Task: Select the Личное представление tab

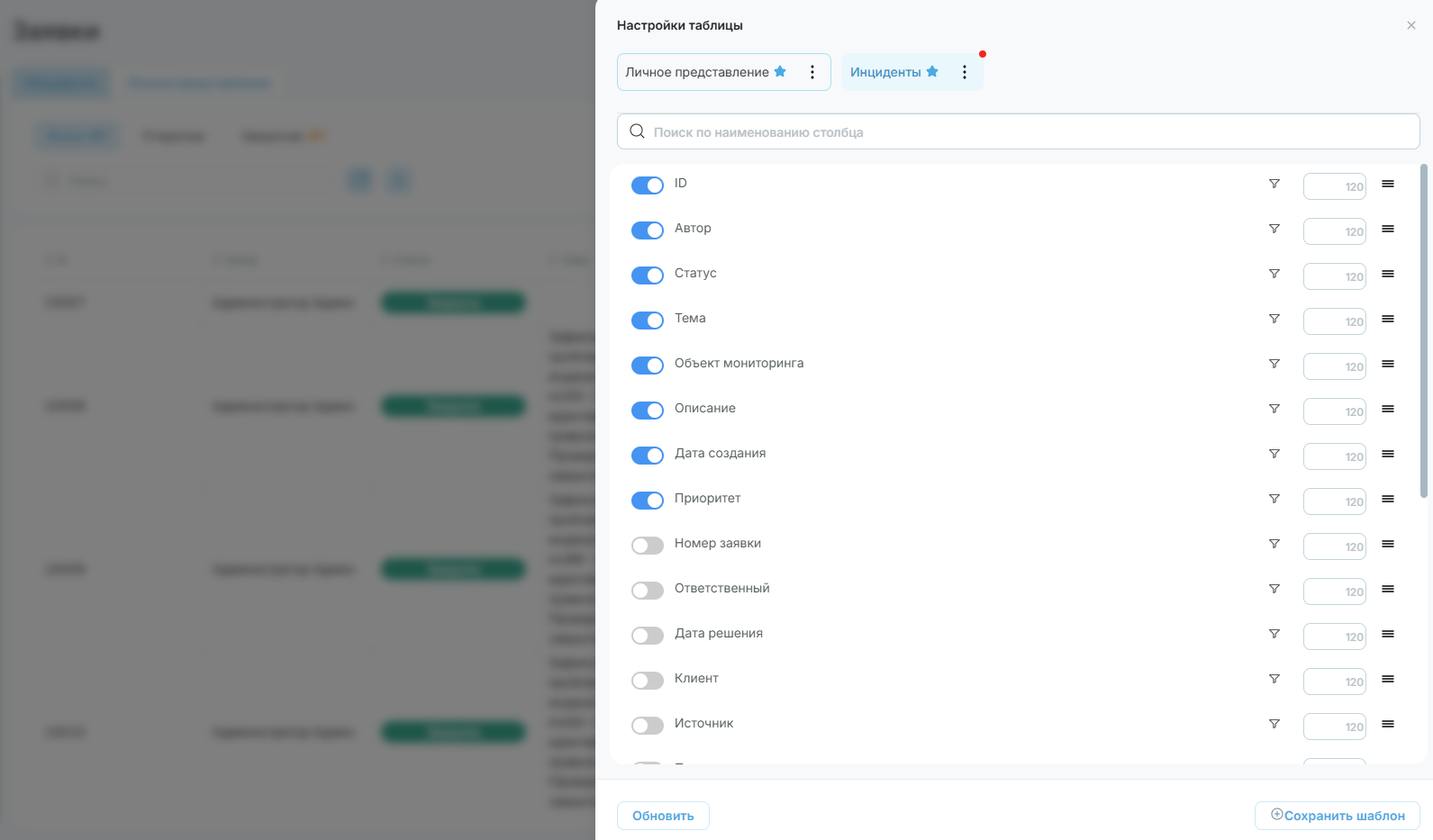Action: pos(697,72)
